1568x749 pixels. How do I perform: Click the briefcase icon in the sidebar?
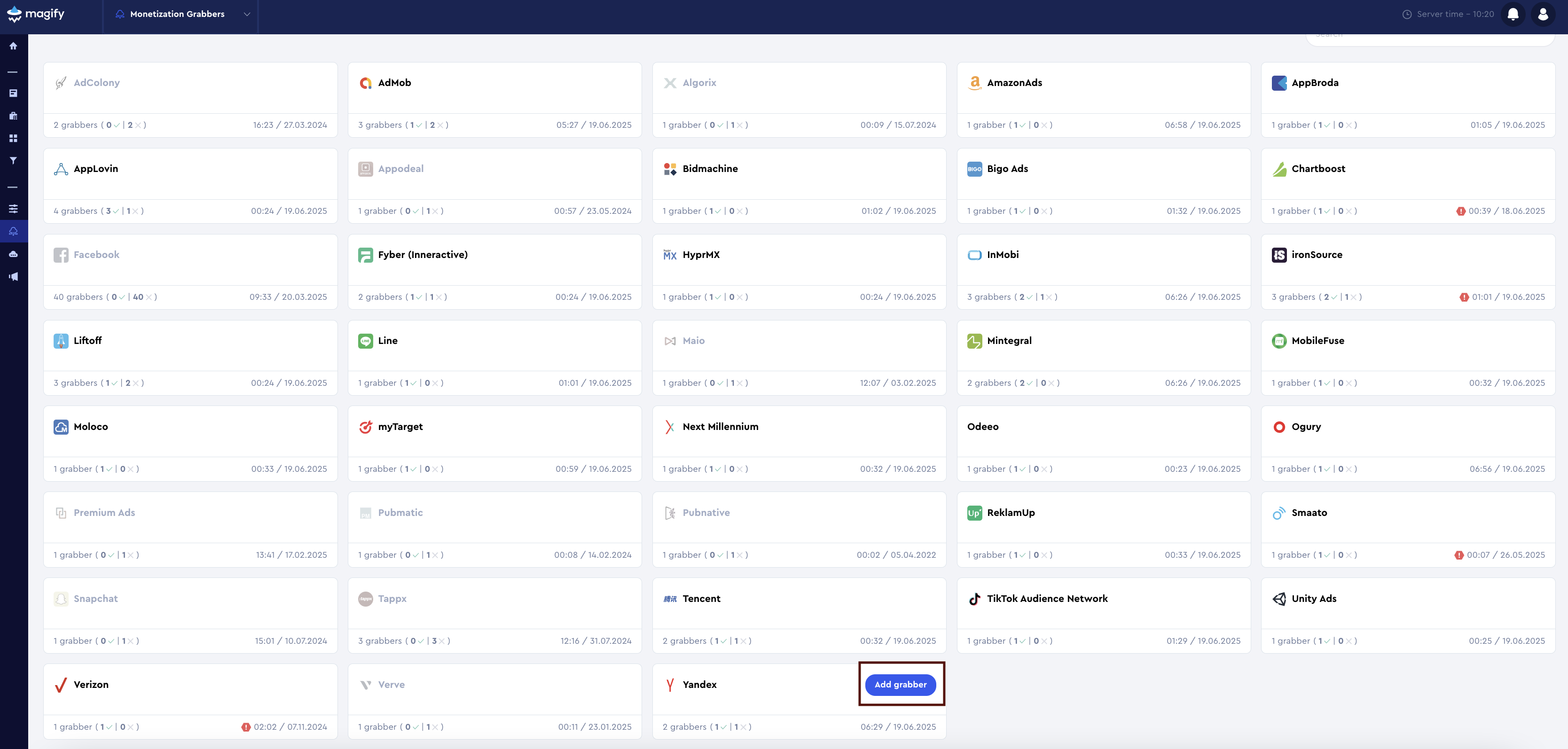tap(13, 115)
